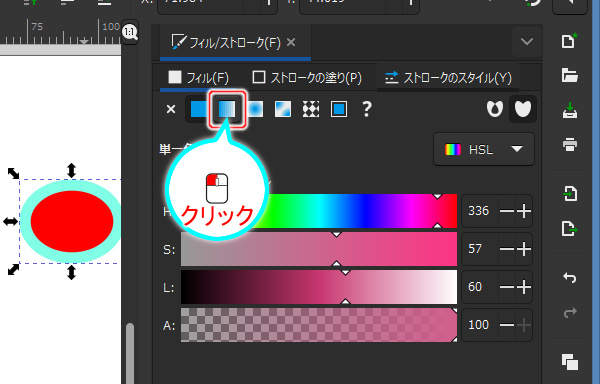Click the top-center vertical scale handle
Image resolution: width=600 pixels, height=384 pixels.
[71, 170]
